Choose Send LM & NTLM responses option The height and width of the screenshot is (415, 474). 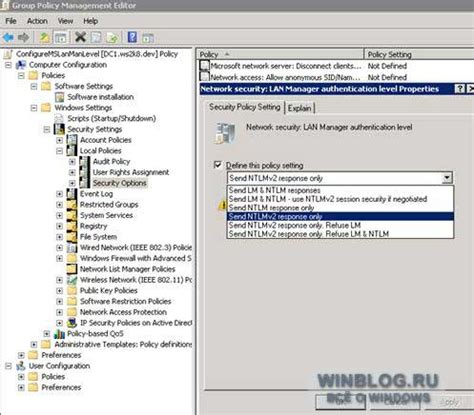[x=274, y=190]
